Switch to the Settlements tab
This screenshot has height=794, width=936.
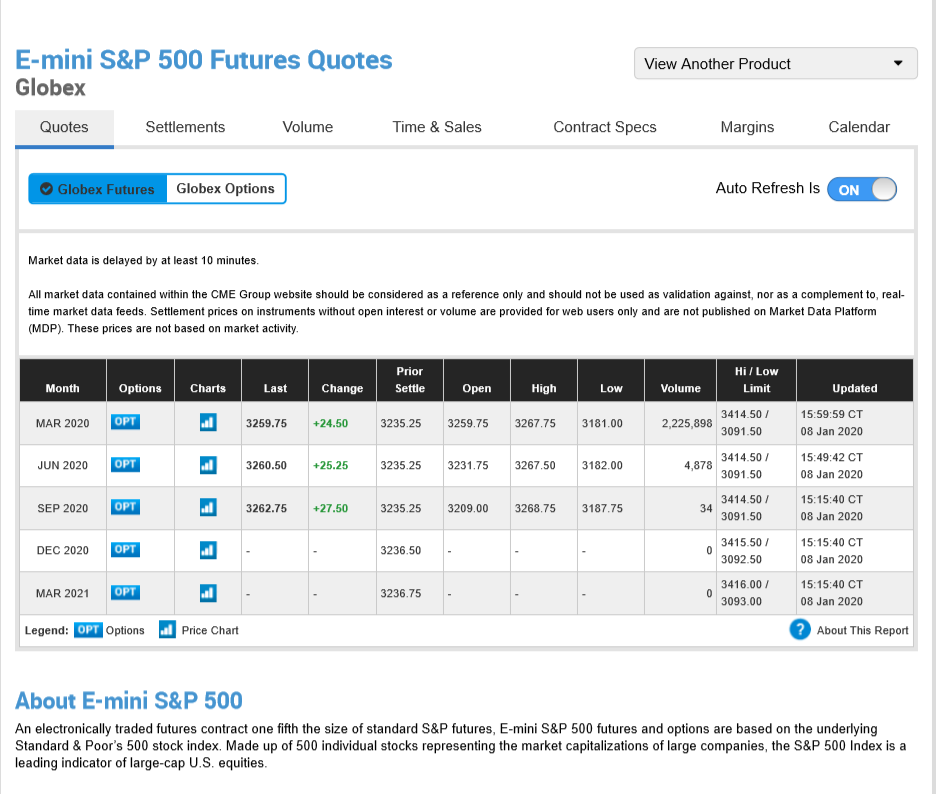(x=185, y=127)
